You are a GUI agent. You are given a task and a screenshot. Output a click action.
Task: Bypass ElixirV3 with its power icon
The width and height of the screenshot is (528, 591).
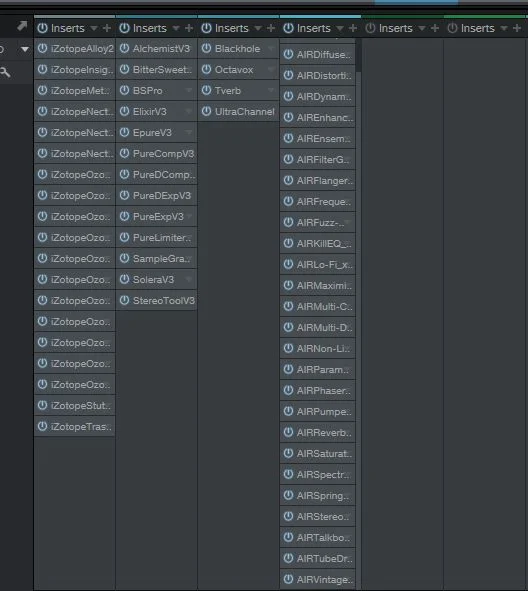tap(124, 112)
